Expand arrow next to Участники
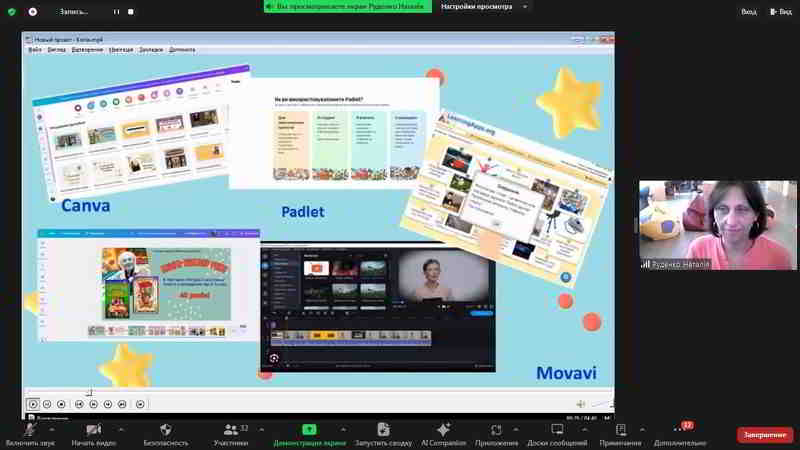Screen dimensions: 800x450 click(262, 430)
